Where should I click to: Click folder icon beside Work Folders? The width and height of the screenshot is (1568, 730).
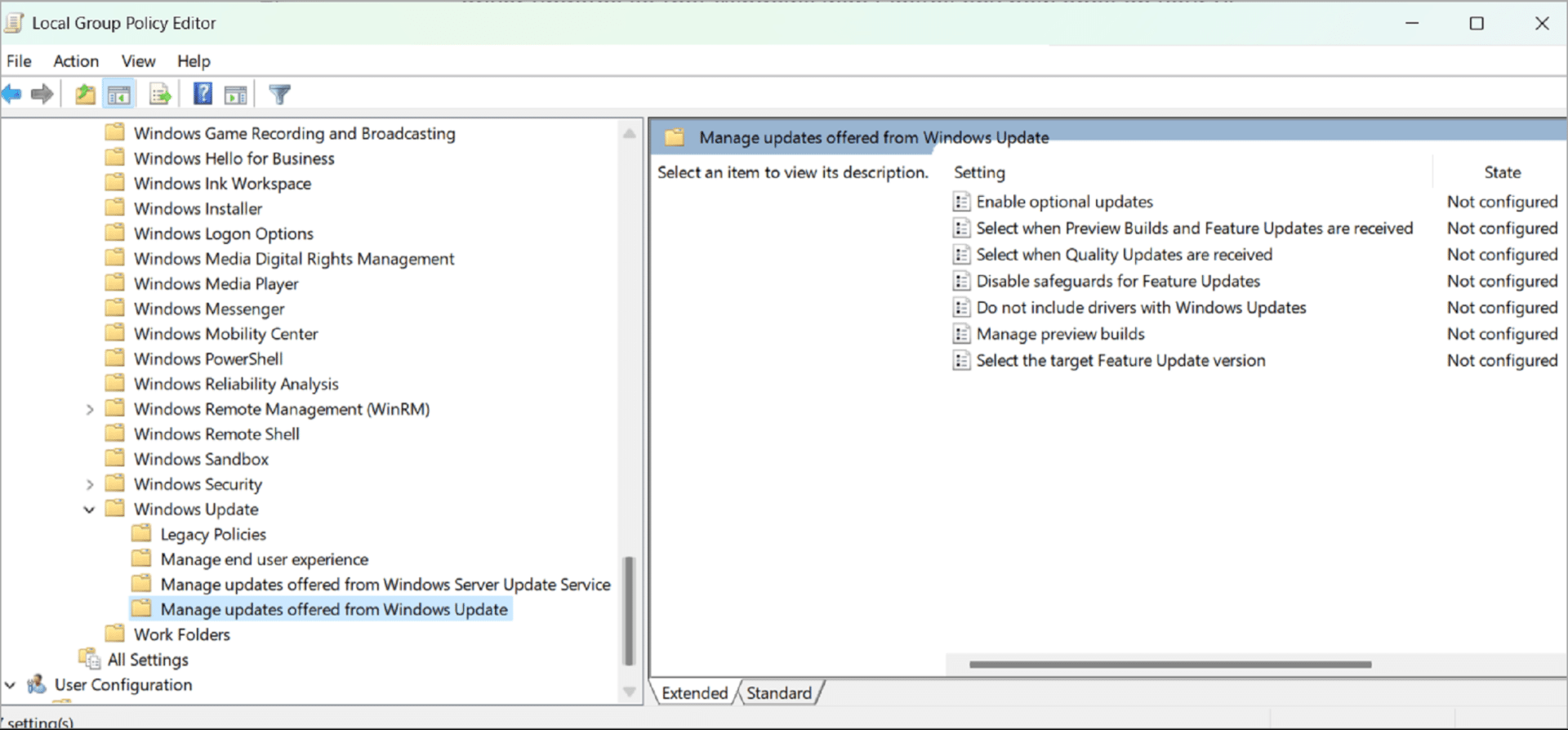click(115, 634)
